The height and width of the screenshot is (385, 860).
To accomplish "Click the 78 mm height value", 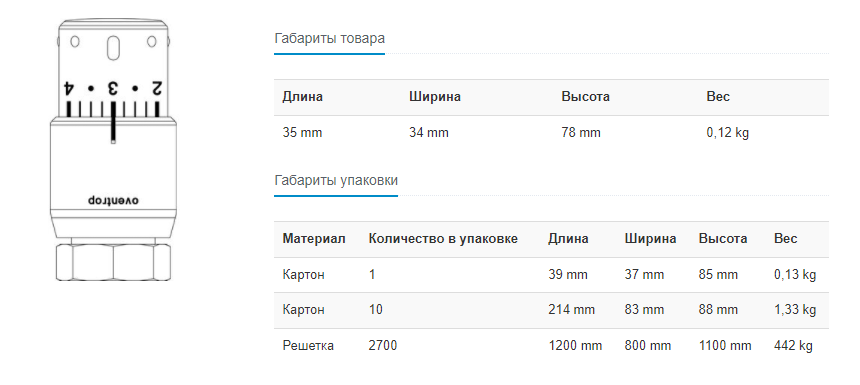I will point(581,133).
